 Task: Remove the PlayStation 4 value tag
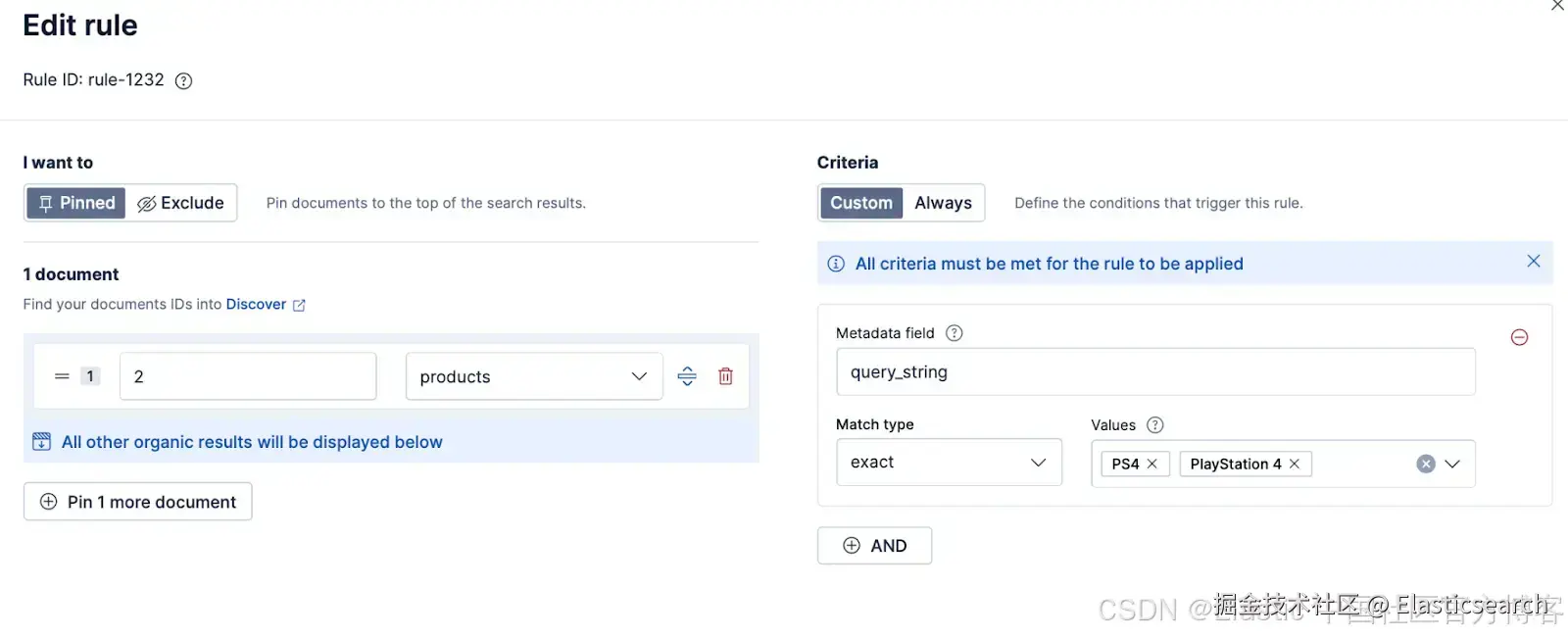(1295, 464)
